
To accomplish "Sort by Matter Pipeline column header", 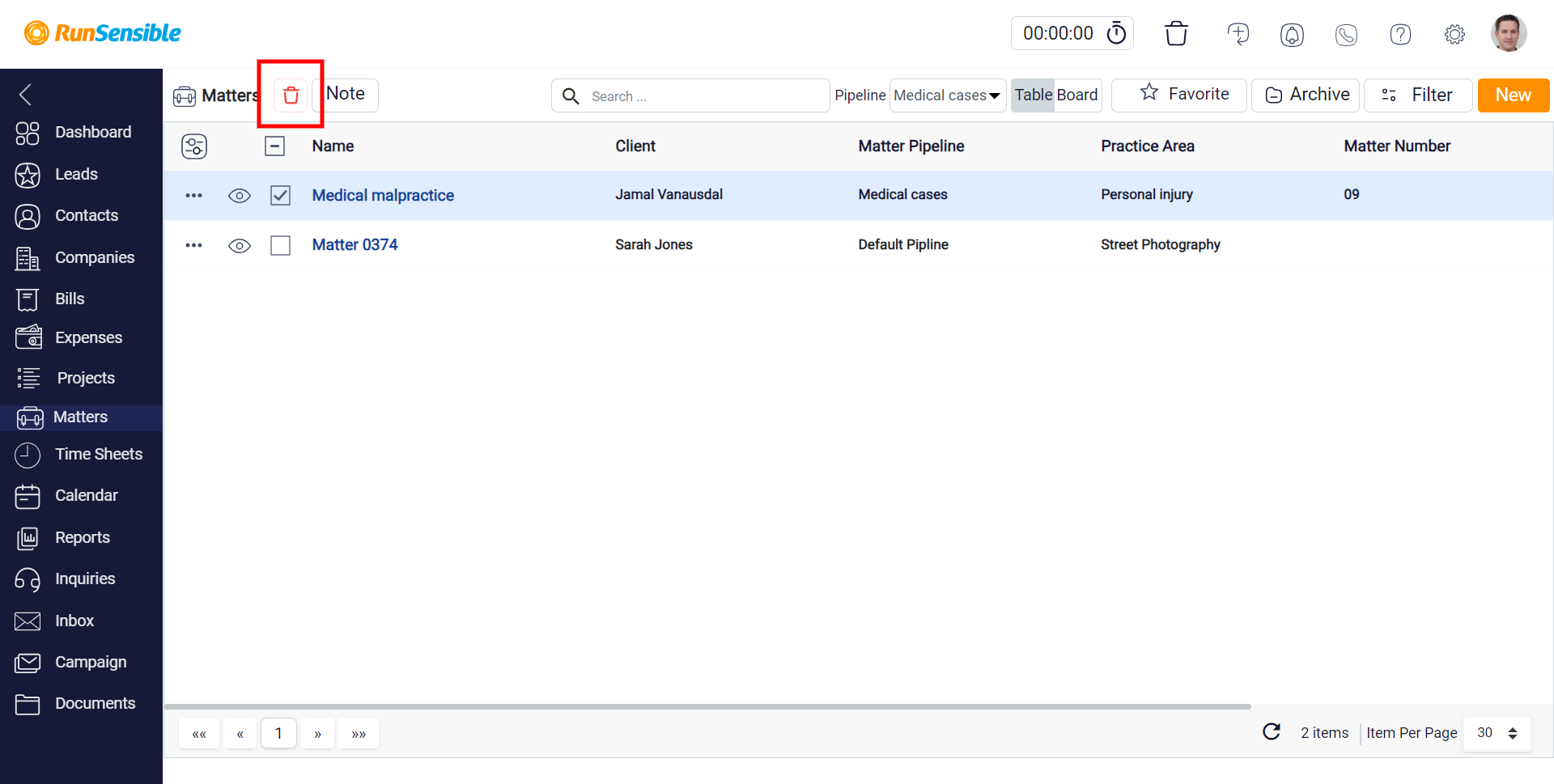I will (x=911, y=146).
